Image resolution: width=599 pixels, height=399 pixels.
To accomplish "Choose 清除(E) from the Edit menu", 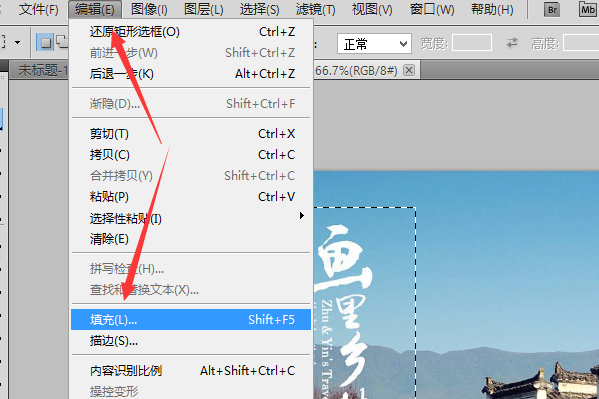I will click(191, 239).
